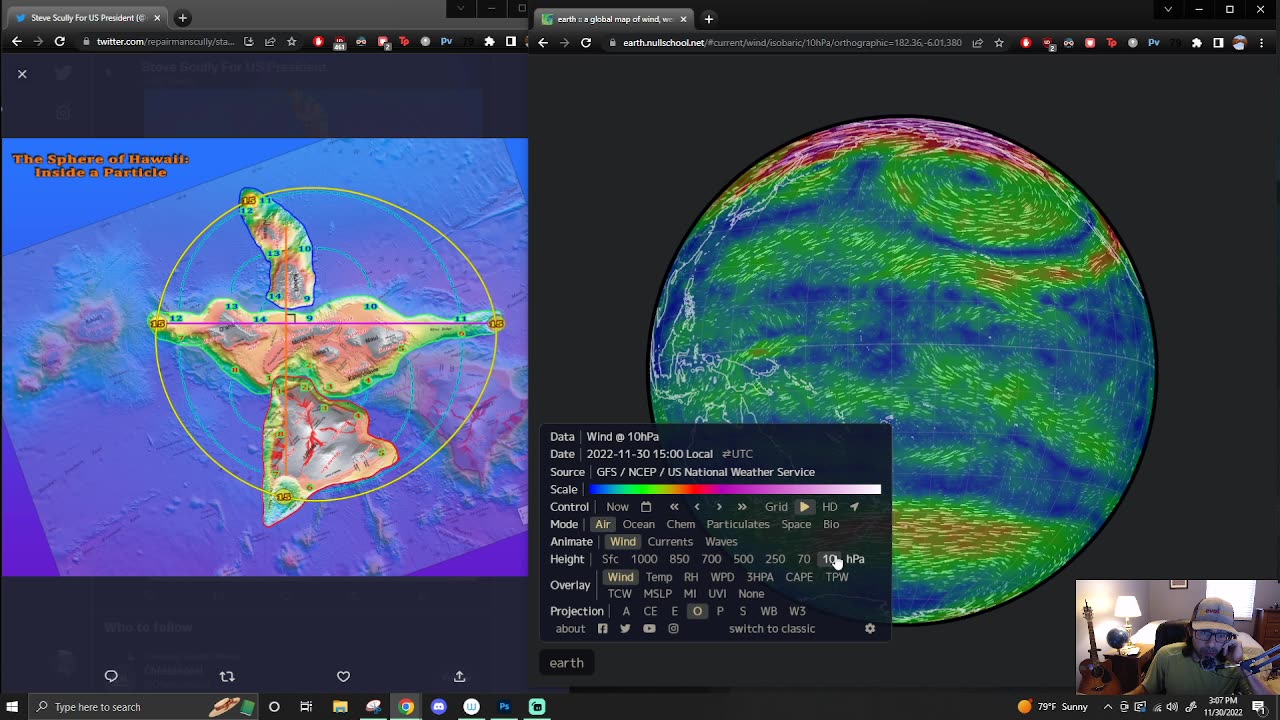1280x720 pixels.
Task: Select the WB projection
Action: coord(768,611)
